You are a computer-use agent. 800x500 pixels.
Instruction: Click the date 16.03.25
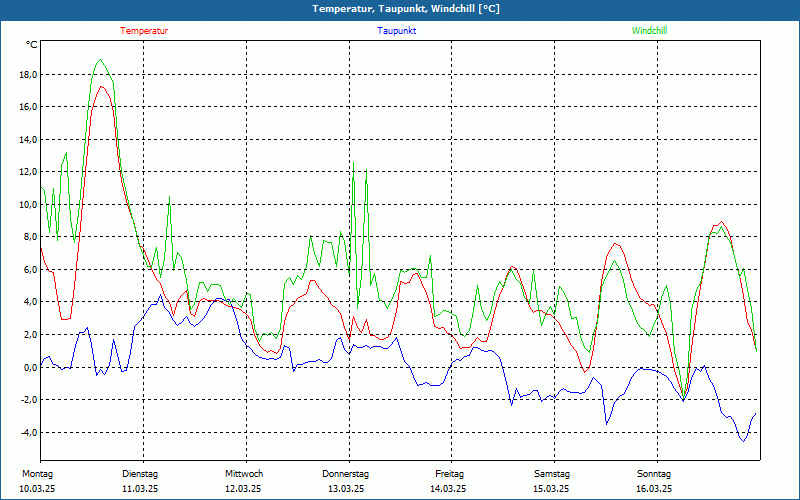click(x=654, y=489)
